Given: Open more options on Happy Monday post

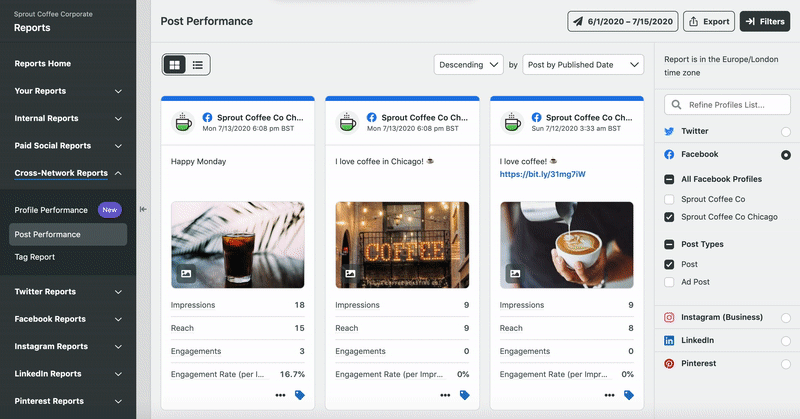Looking at the screenshot, I should coord(280,395).
